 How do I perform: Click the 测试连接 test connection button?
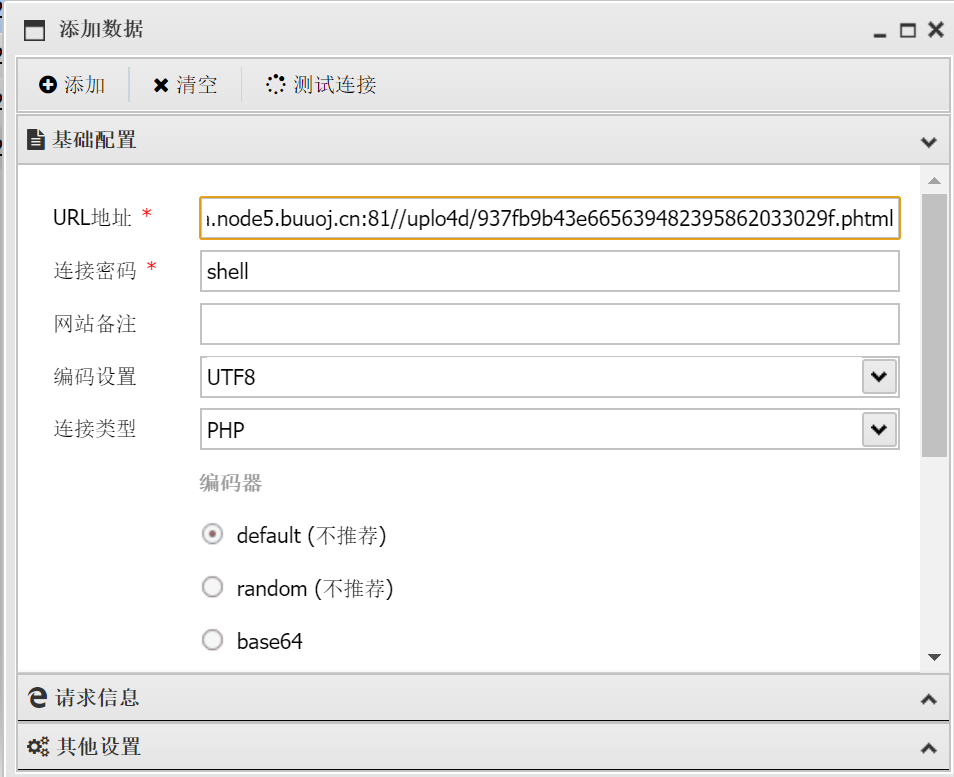pyautogui.click(x=321, y=85)
